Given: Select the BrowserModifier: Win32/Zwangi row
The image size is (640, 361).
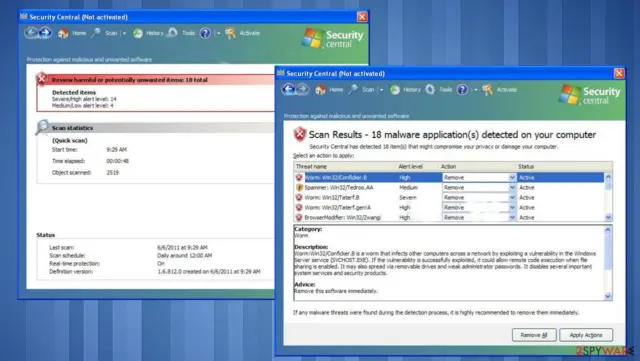Looking at the screenshot, I should [x=449, y=218].
